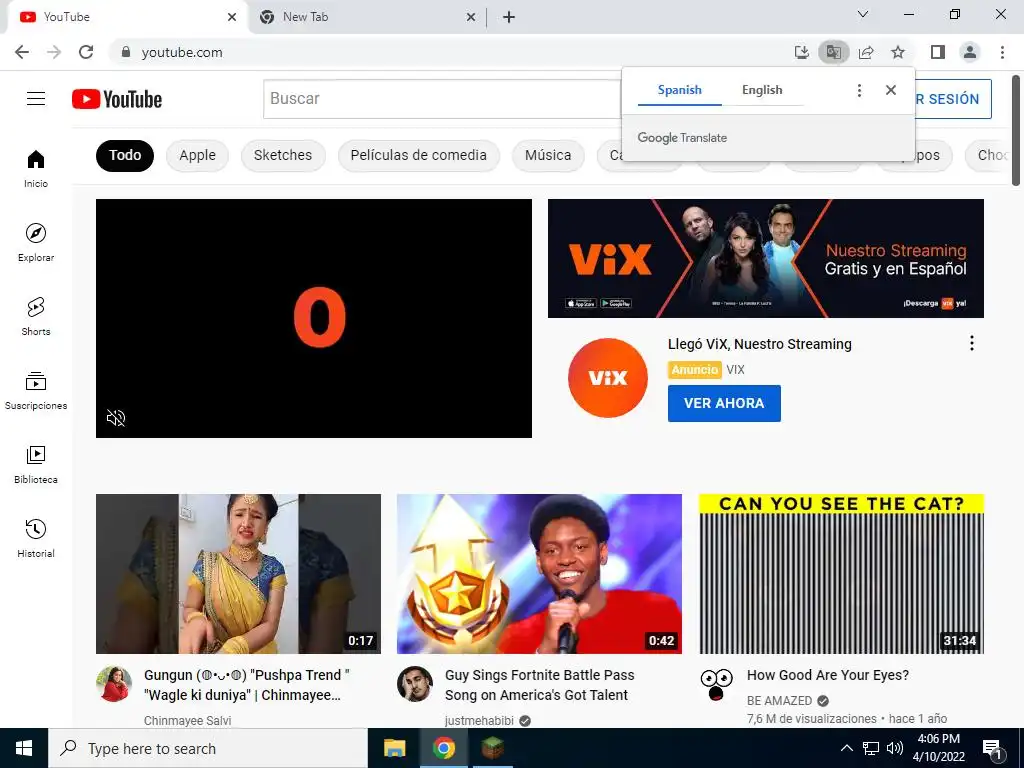This screenshot has width=1024, height=768.
Task: Open Fortnite Battle Pass video thumbnail
Action: tap(539, 574)
